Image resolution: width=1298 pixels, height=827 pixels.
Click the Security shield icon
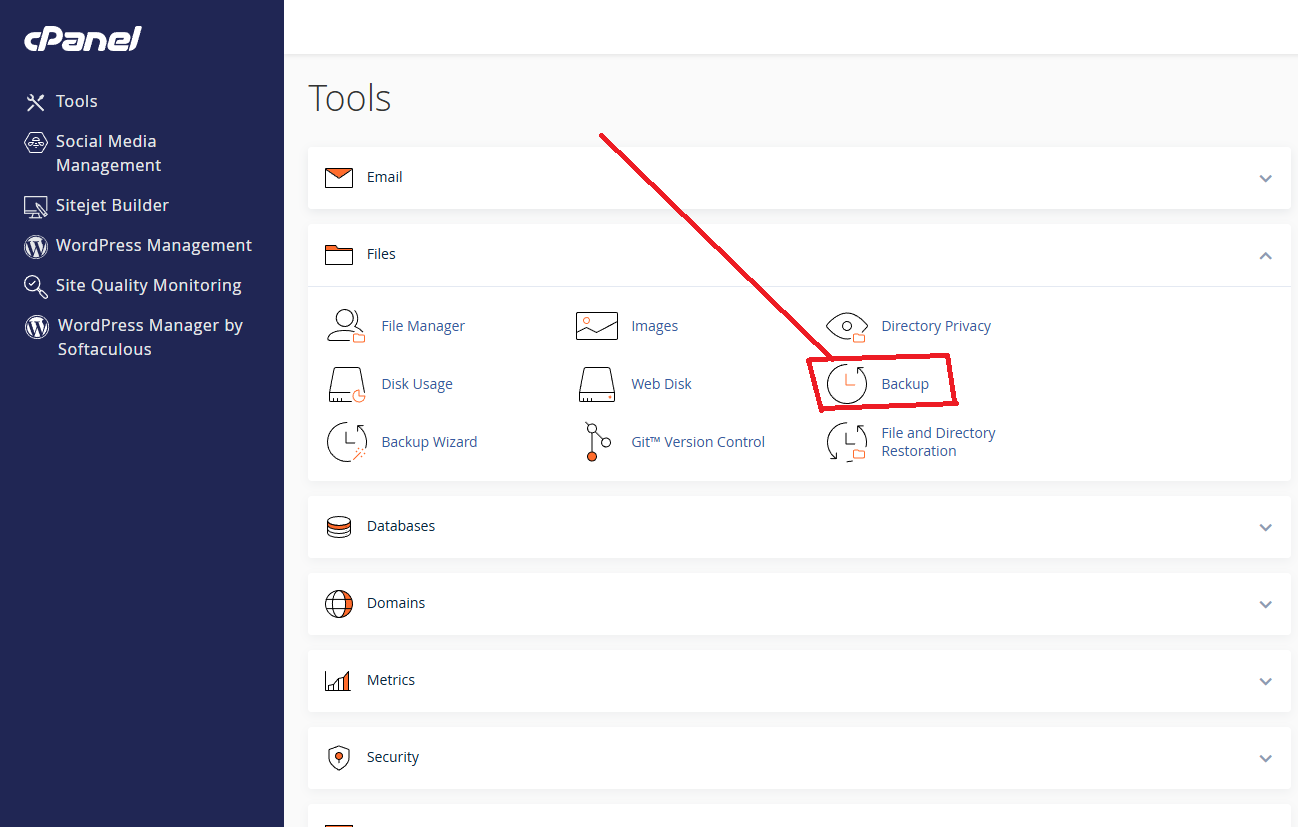point(339,758)
